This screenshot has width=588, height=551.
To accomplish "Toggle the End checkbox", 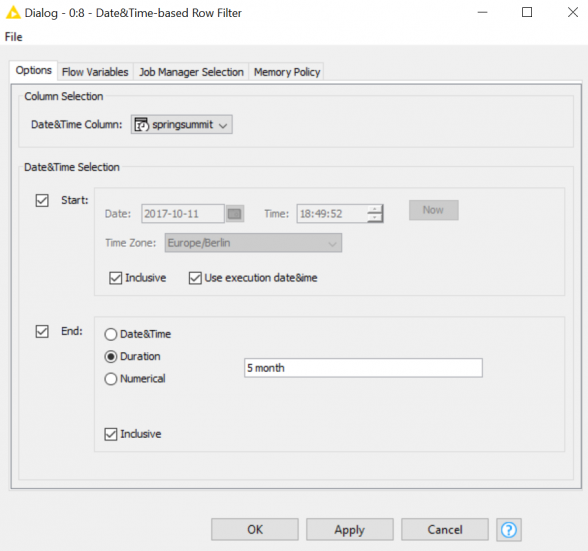I will pos(42,332).
